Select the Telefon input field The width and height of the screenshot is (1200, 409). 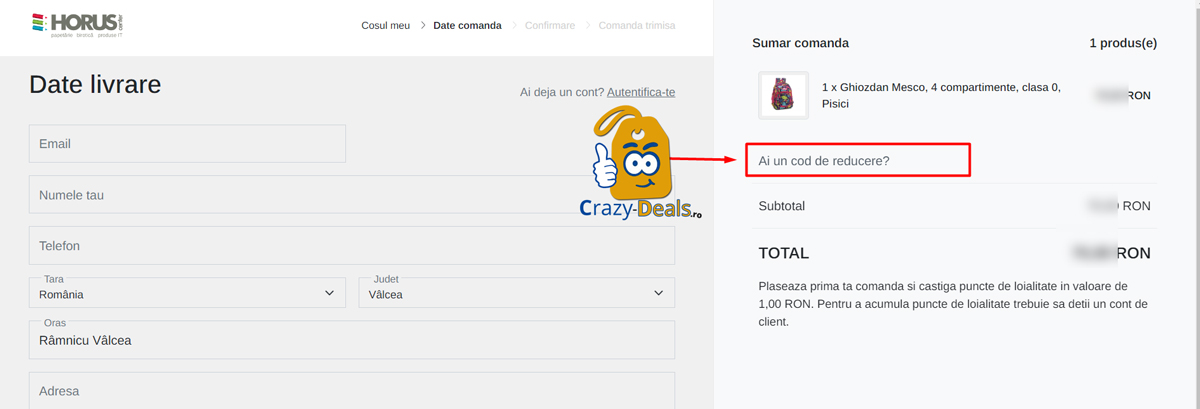[x=351, y=245]
